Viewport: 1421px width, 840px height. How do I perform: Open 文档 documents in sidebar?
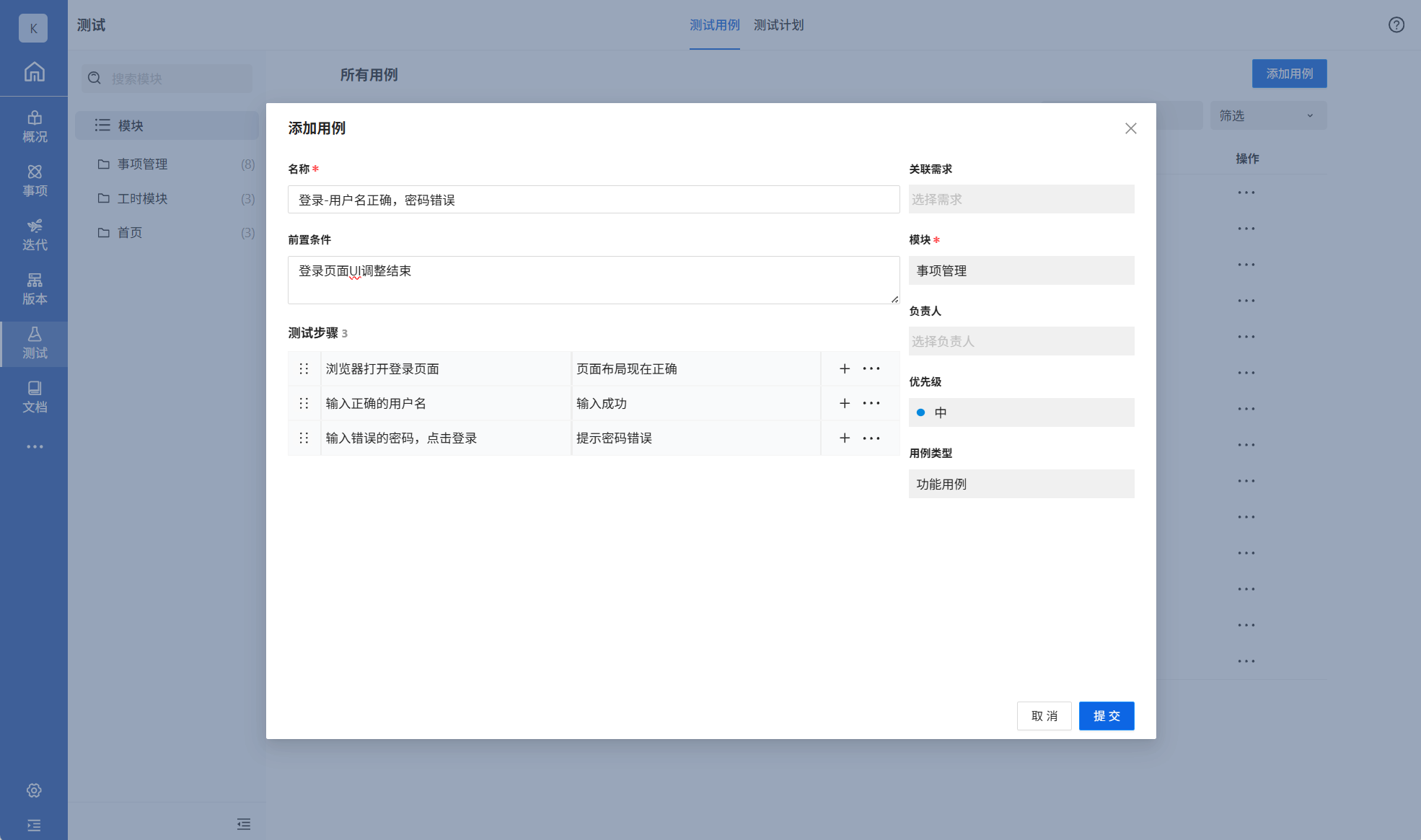pos(34,397)
